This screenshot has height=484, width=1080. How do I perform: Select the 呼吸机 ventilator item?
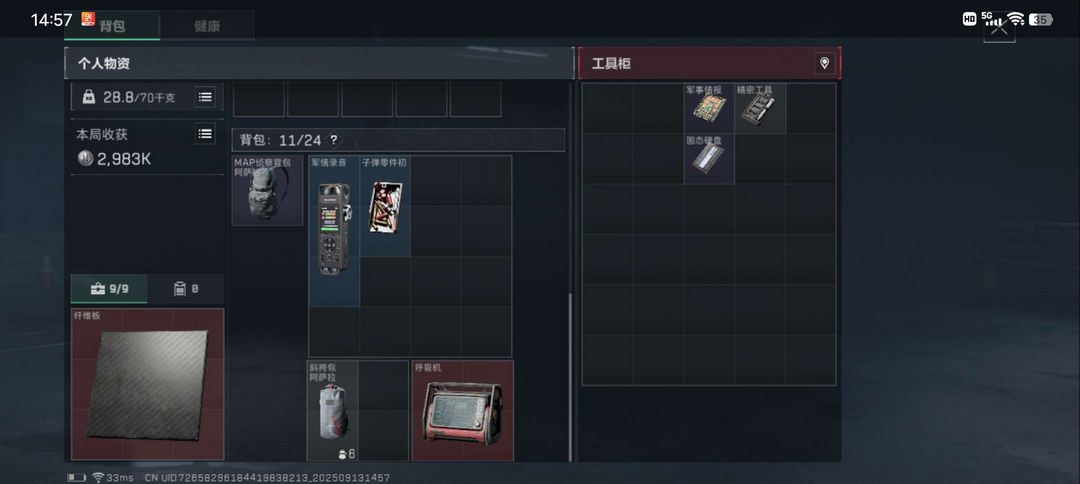[462, 410]
